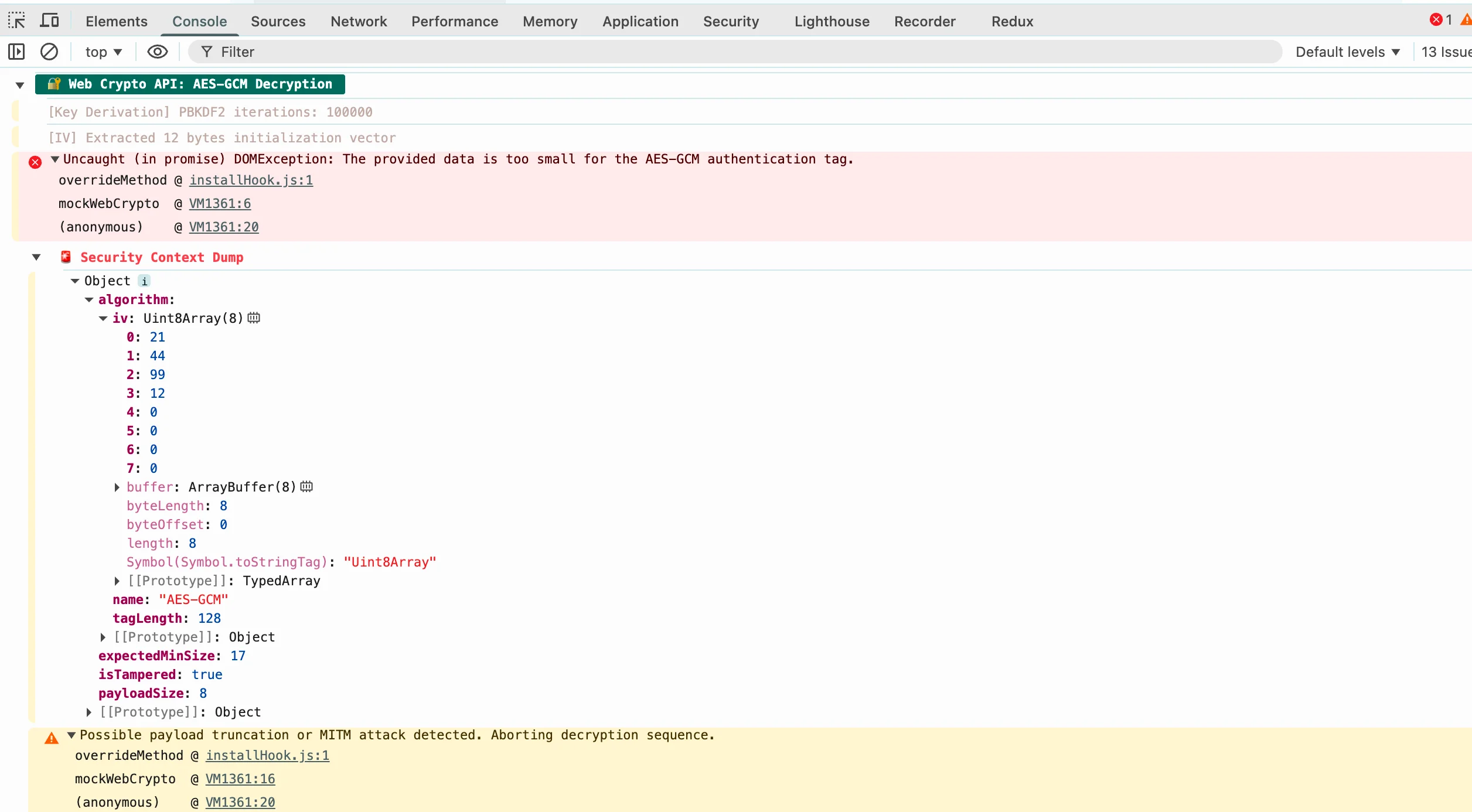Select the Extracted 12 bytes IV log line
1472x812 pixels.
pyautogui.click(x=222, y=138)
